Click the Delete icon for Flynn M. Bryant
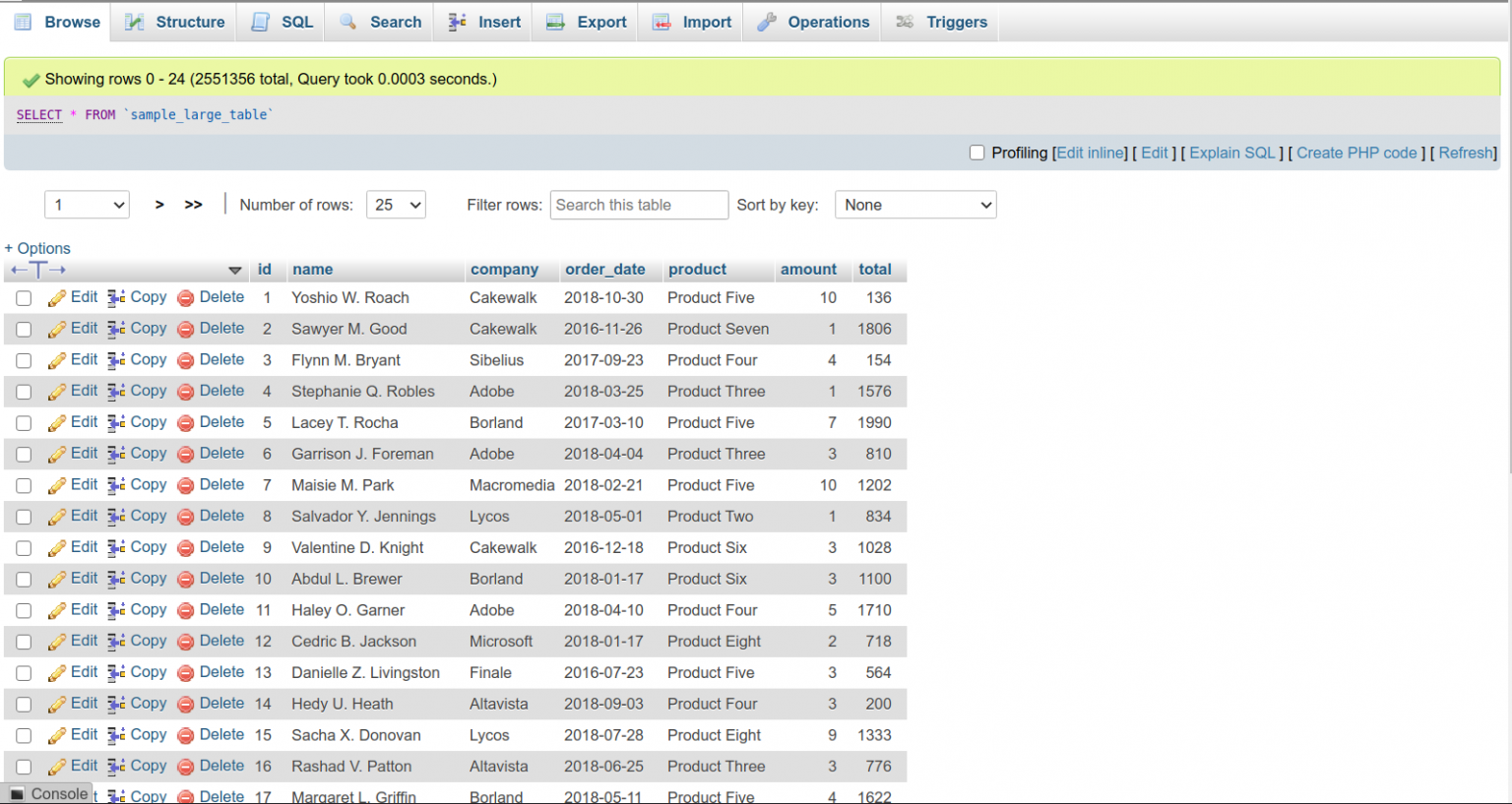 click(x=185, y=360)
